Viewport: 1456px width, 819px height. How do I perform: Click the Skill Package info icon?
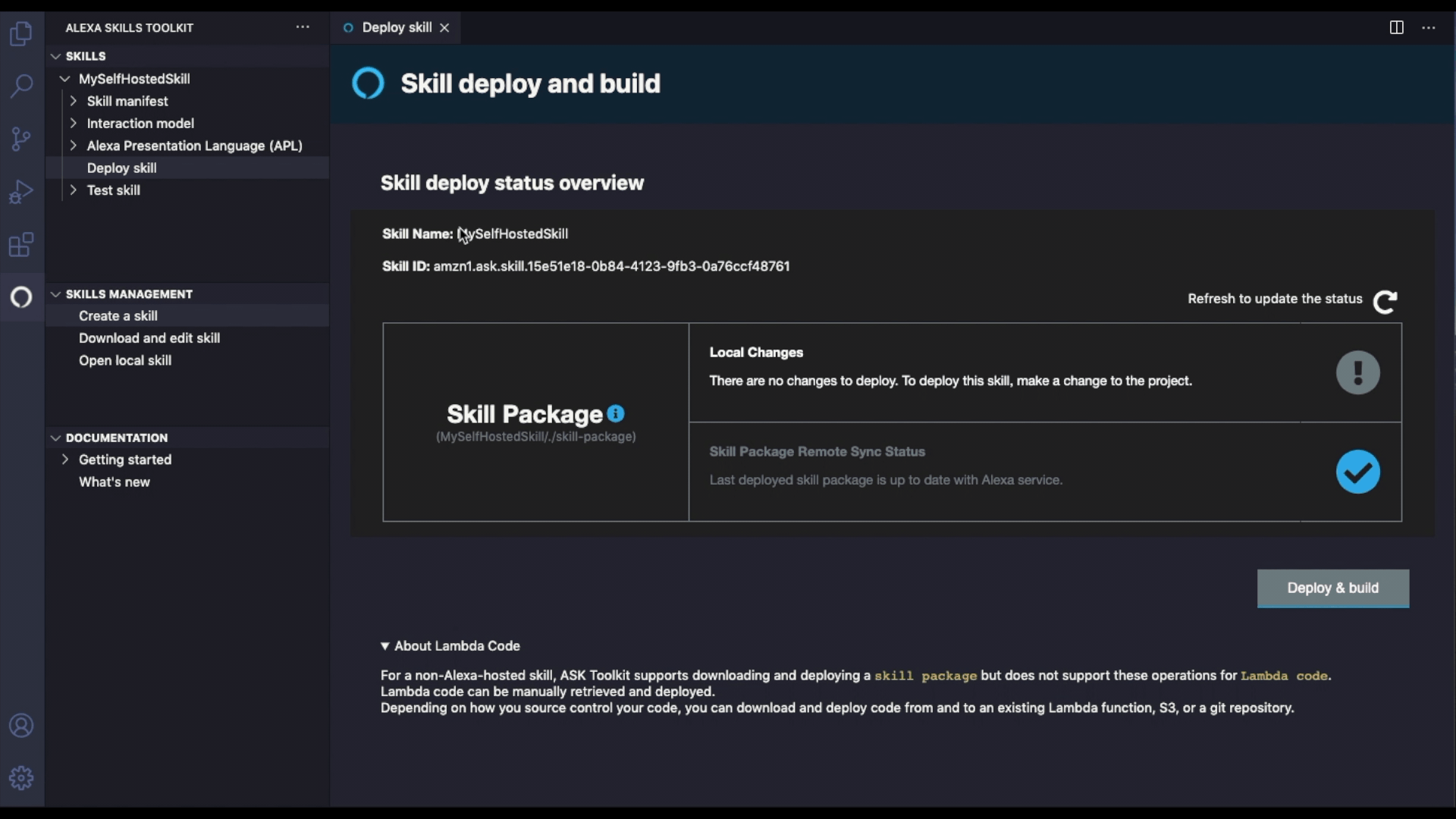point(616,413)
